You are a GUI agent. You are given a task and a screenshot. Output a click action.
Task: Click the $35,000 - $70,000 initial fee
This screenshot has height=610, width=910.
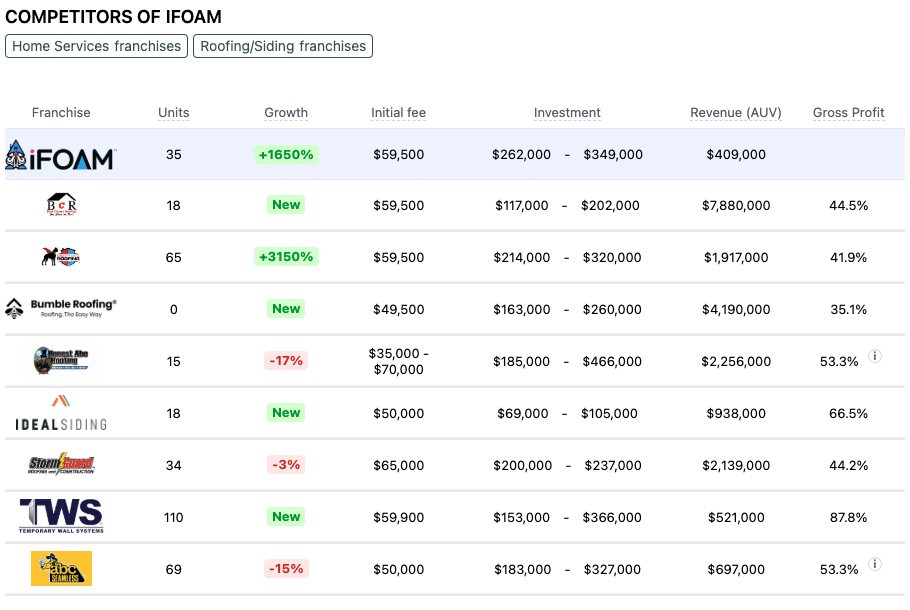[398, 361]
